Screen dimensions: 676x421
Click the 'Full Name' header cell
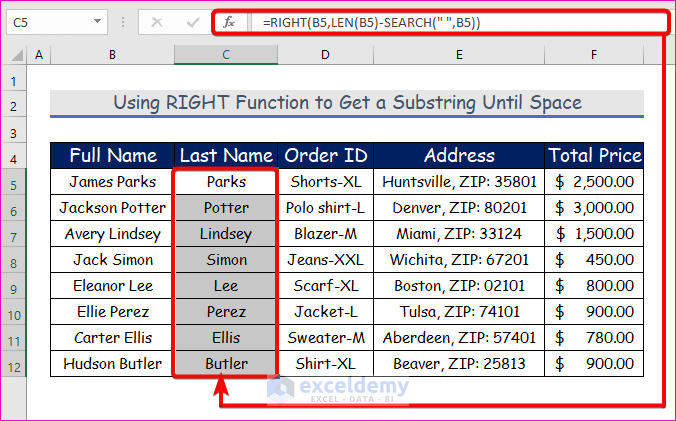tap(113, 156)
